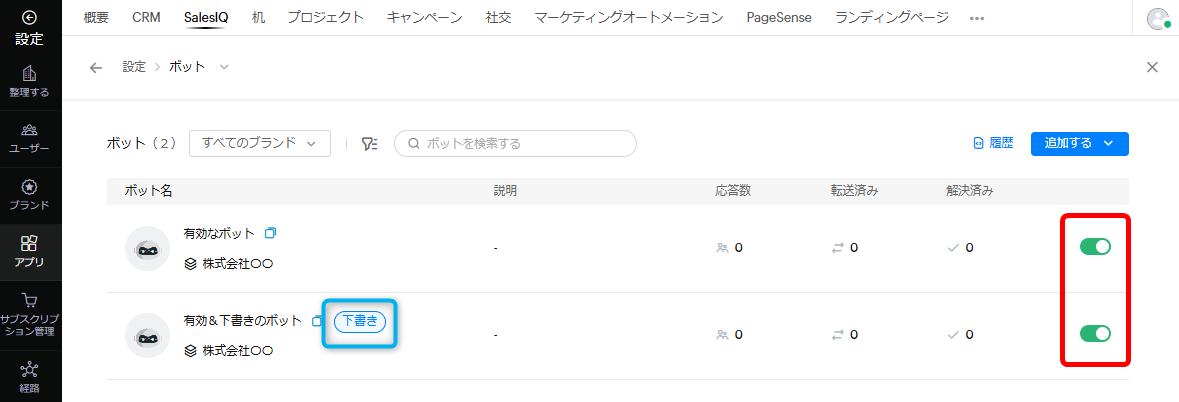Screen dimensions: 1179x402
Task: Expand the ボット breadcrumb chevron
Action: 223,67
